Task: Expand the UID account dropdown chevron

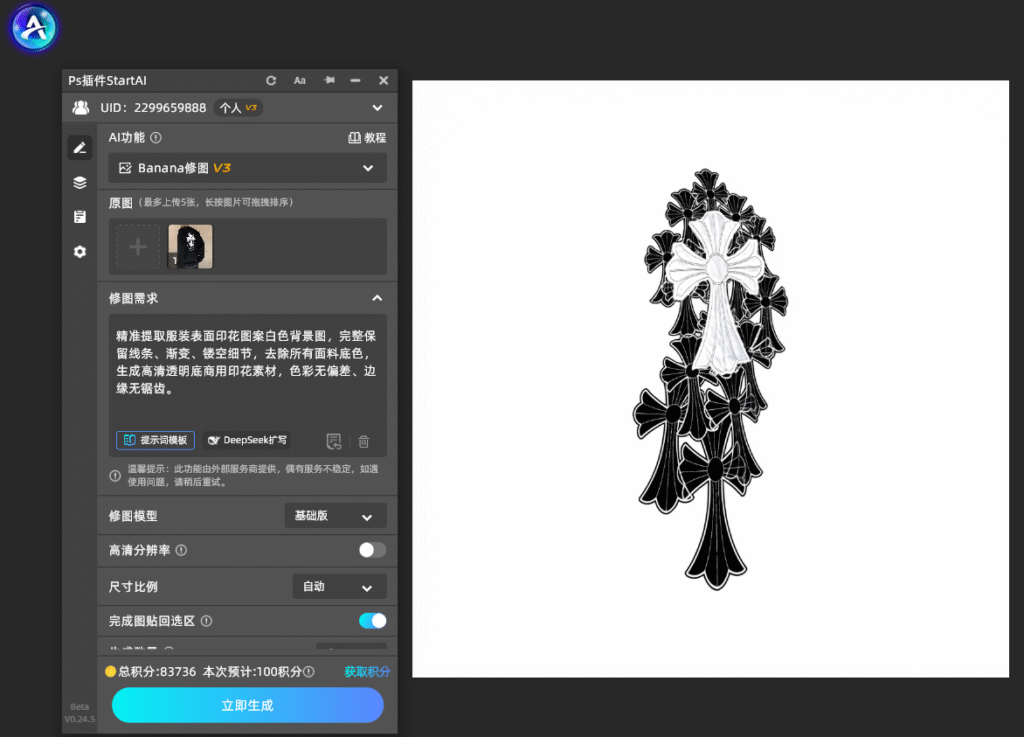Action: (x=377, y=108)
